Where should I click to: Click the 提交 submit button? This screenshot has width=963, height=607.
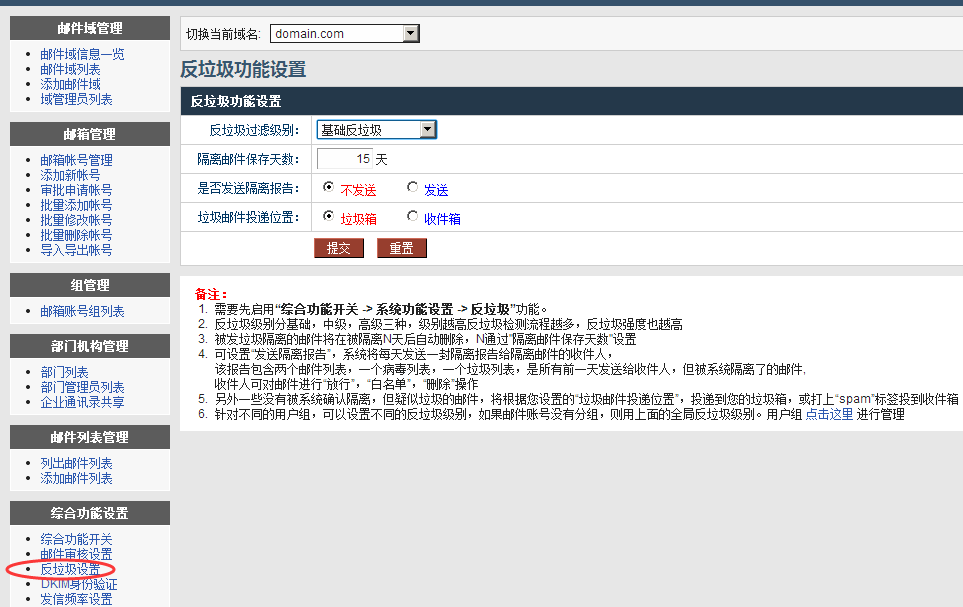tap(338, 248)
